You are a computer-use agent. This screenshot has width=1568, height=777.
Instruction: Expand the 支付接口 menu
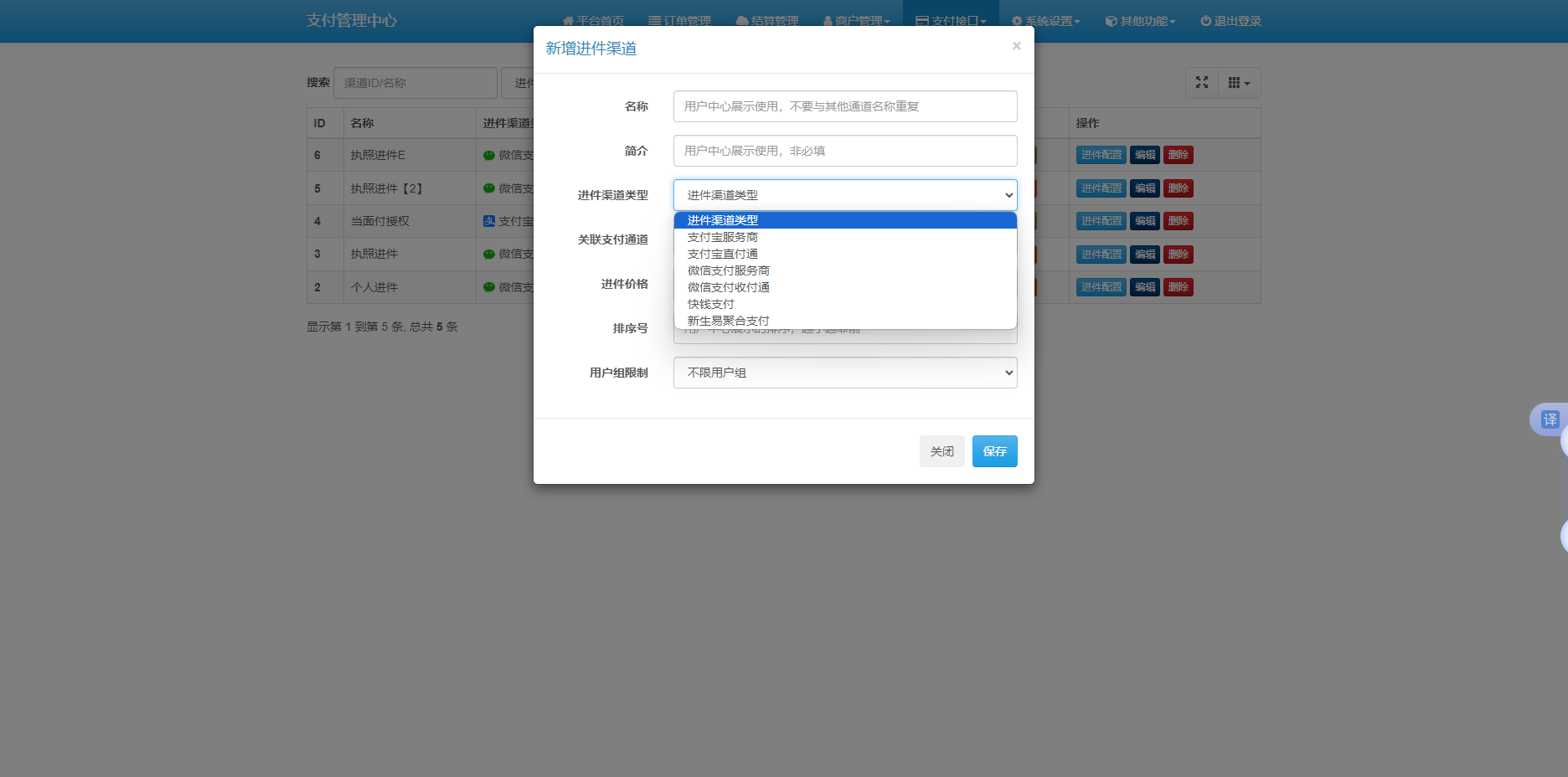pos(951,21)
